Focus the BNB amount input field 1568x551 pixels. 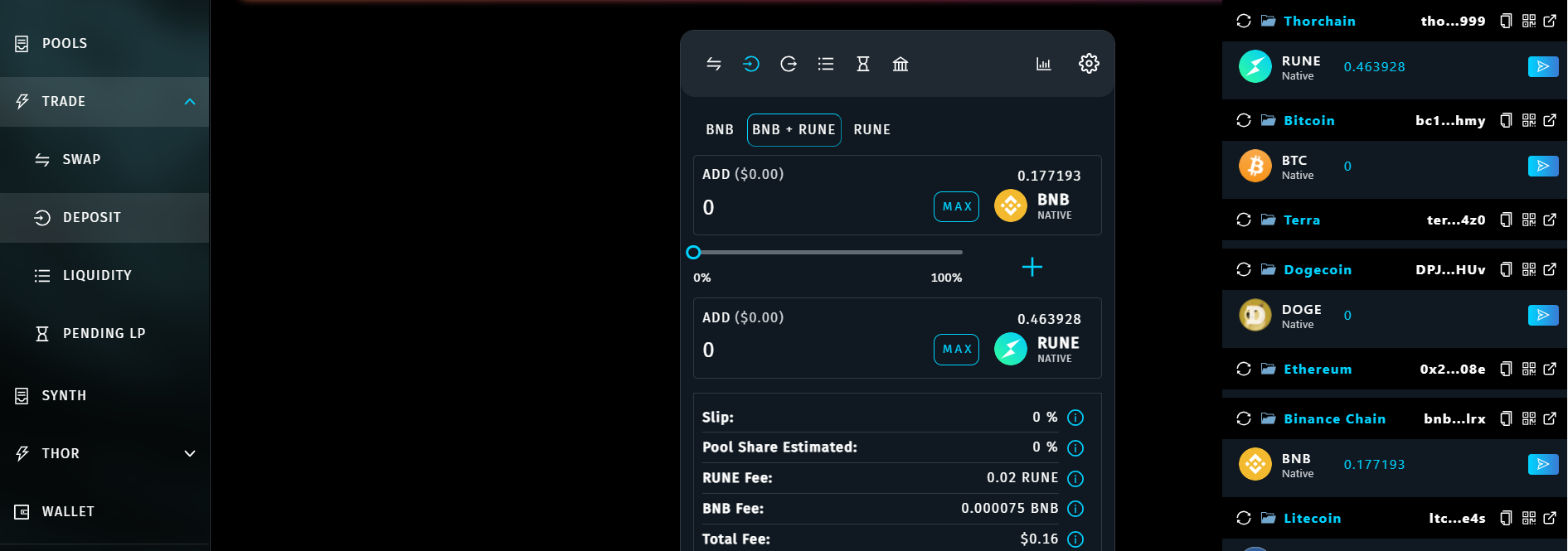tap(813, 207)
